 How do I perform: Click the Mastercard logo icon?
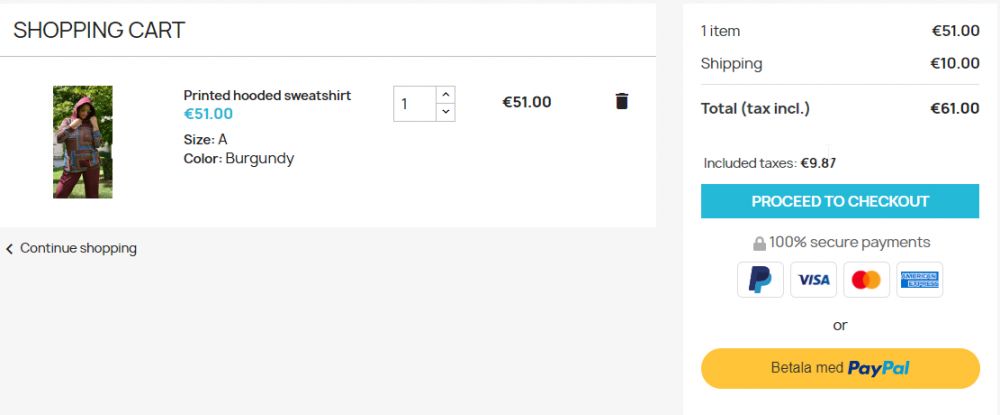(866, 280)
